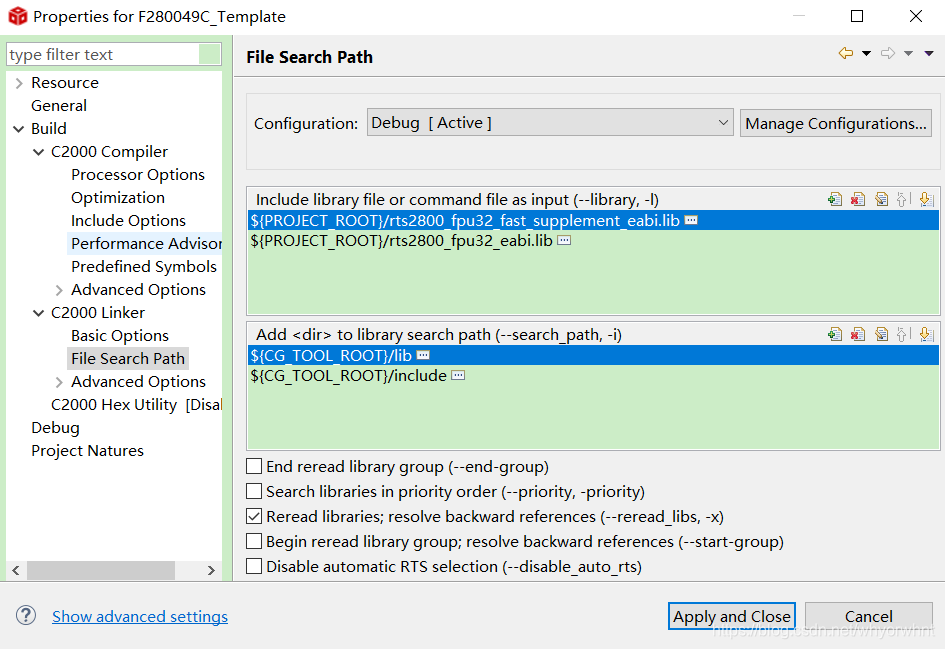This screenshot has height=649, width=945.
Task: Click Move Down icon in search path list
Action: [x=926, y=334]
